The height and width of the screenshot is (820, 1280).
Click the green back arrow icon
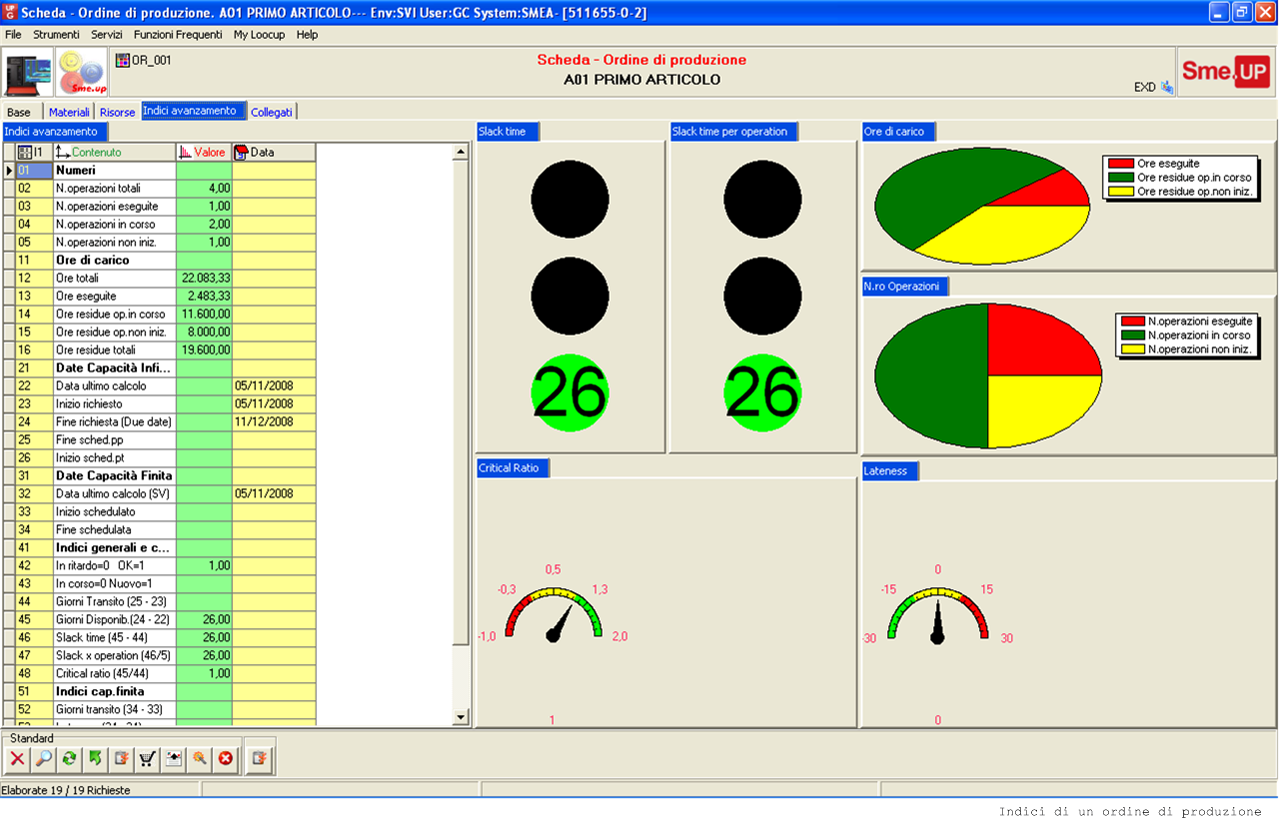(95, 759)
